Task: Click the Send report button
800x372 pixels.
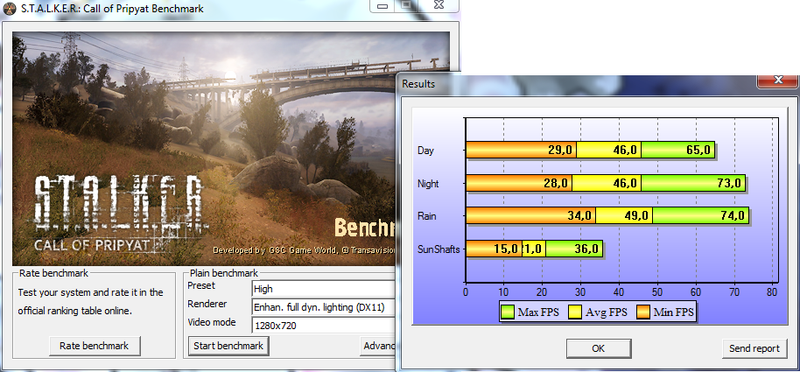Action: [754, 349]
